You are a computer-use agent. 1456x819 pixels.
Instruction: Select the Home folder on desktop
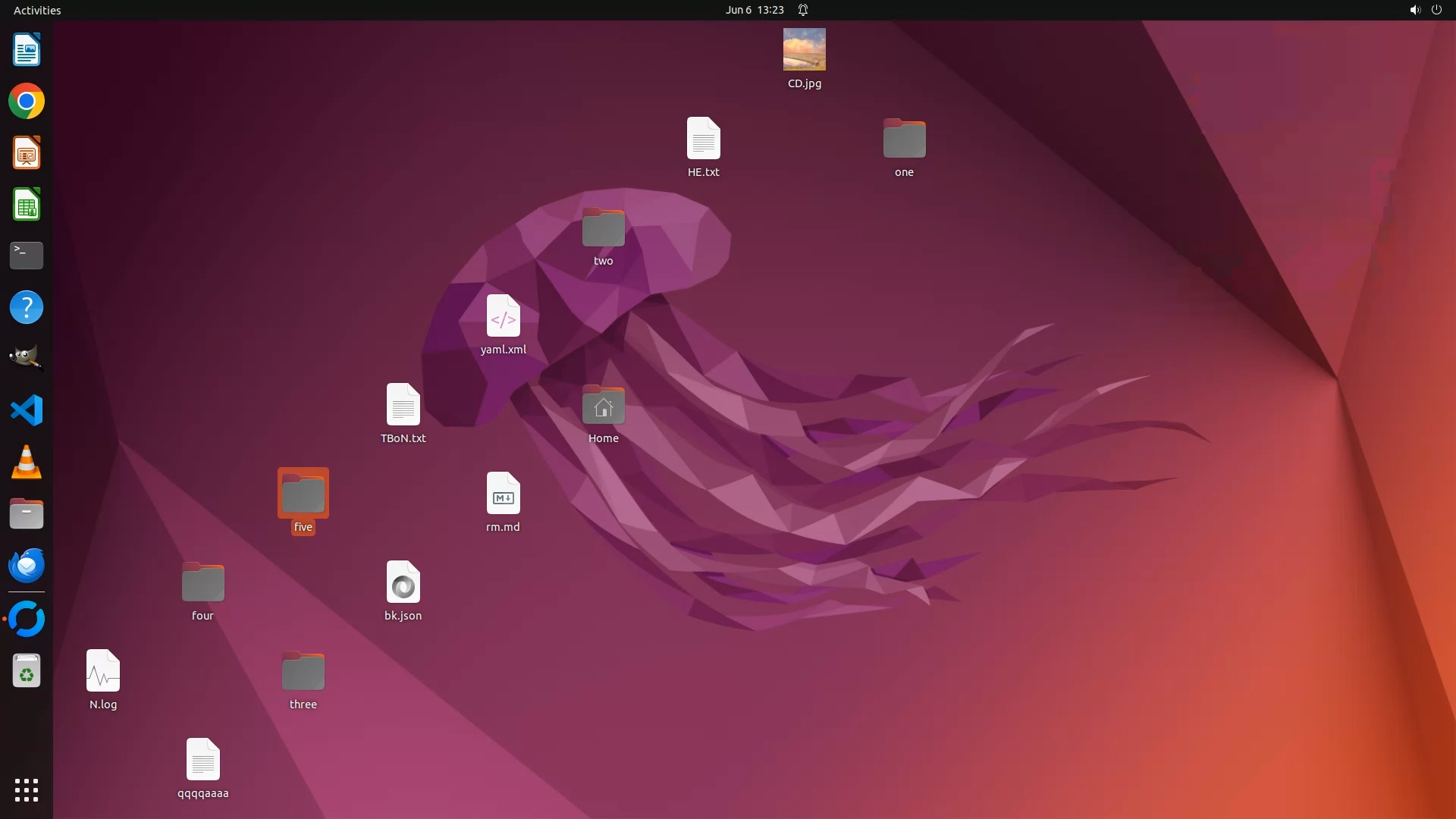click(603, 406)
